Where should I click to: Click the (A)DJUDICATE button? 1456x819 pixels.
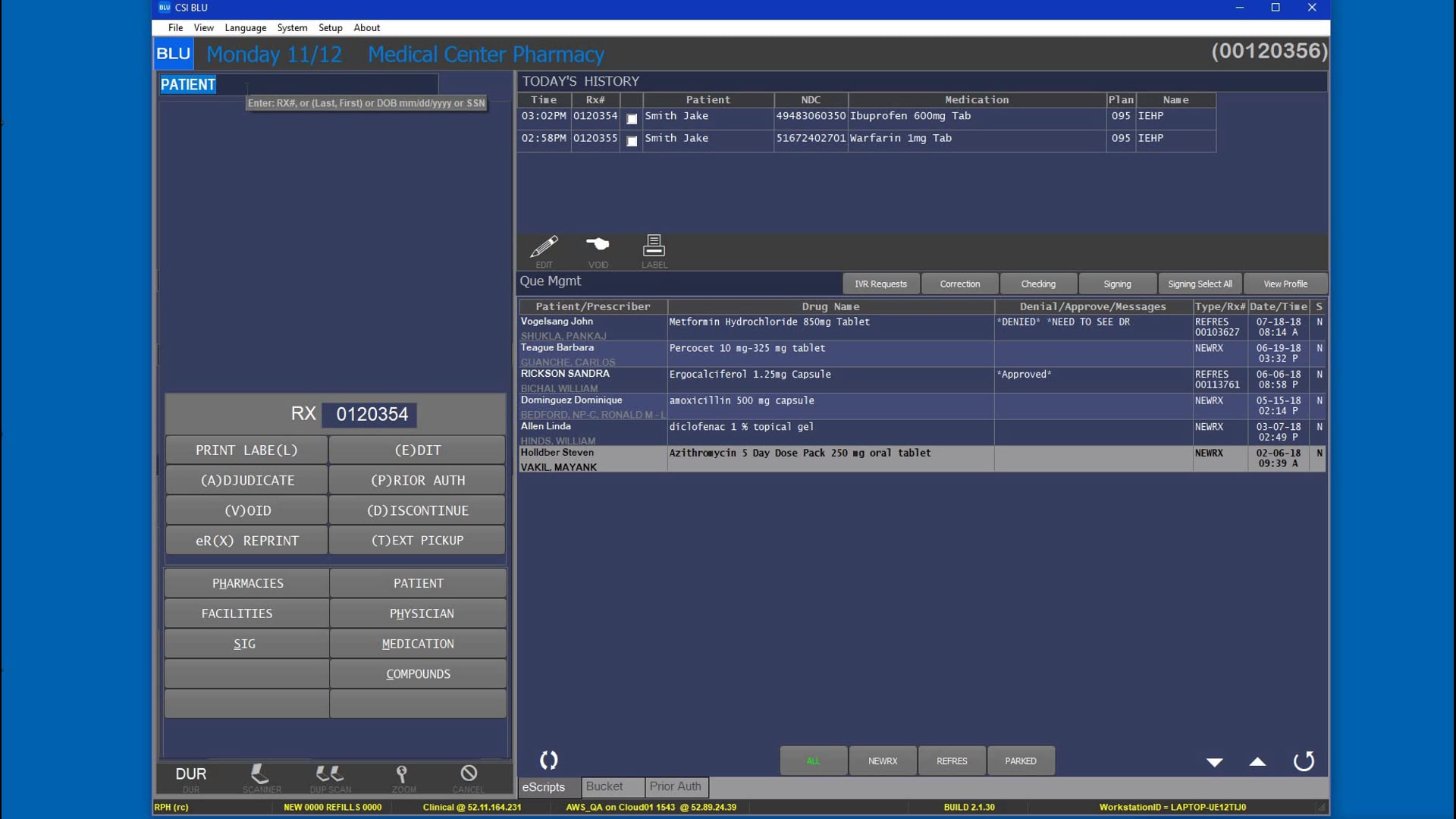click(x=247, y=481)
